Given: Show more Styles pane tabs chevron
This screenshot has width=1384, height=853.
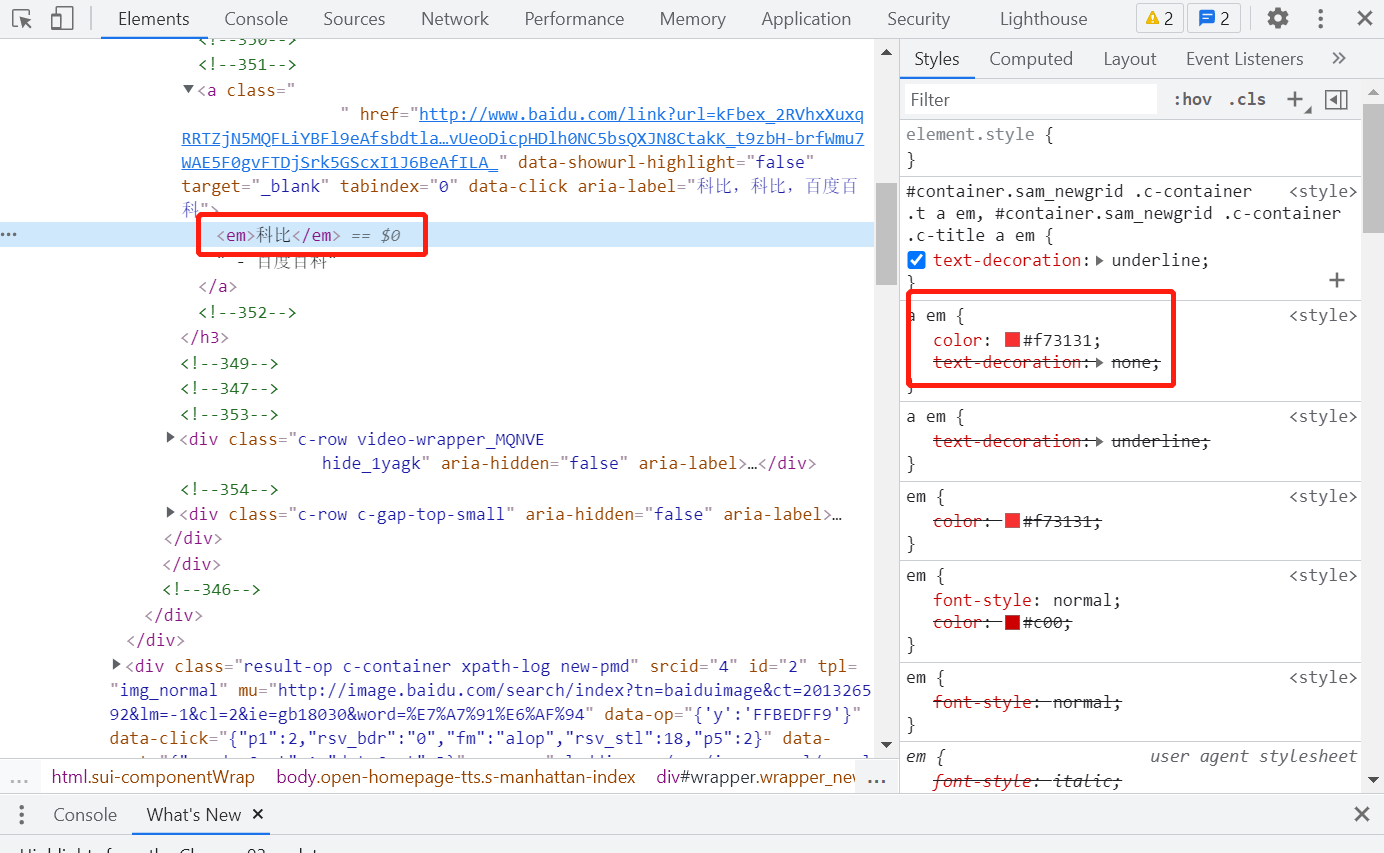Looking at the screenshot, I should (1339, 58).
